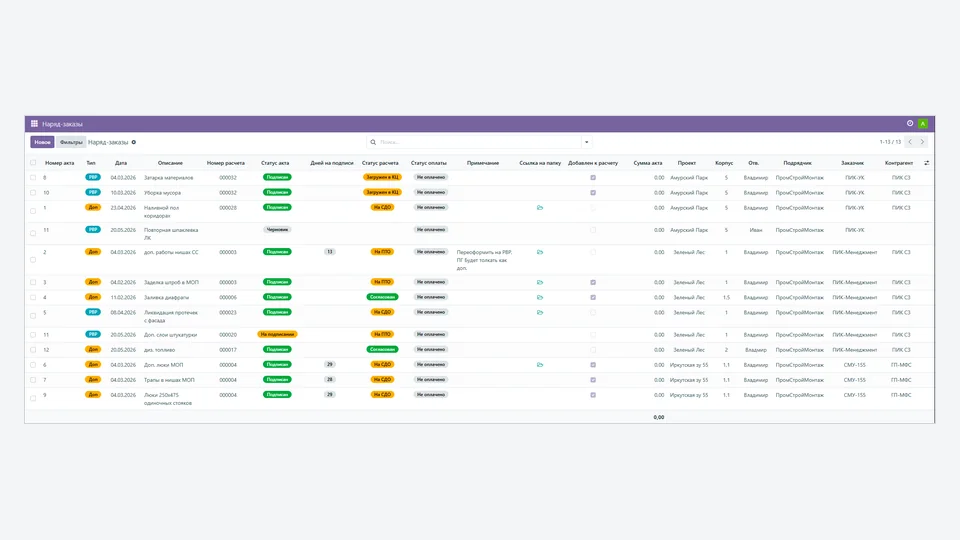The image size is (960, 540).
Task: Expand the search options dropdown arrow
Action: coord(587,142)
